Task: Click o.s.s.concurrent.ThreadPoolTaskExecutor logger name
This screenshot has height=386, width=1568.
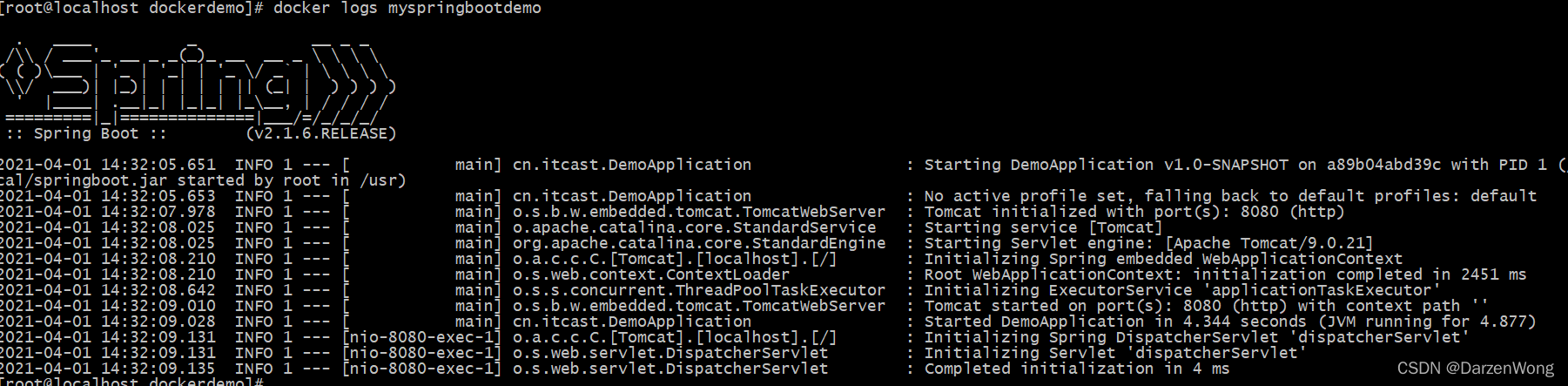Action: pos(699,290)
